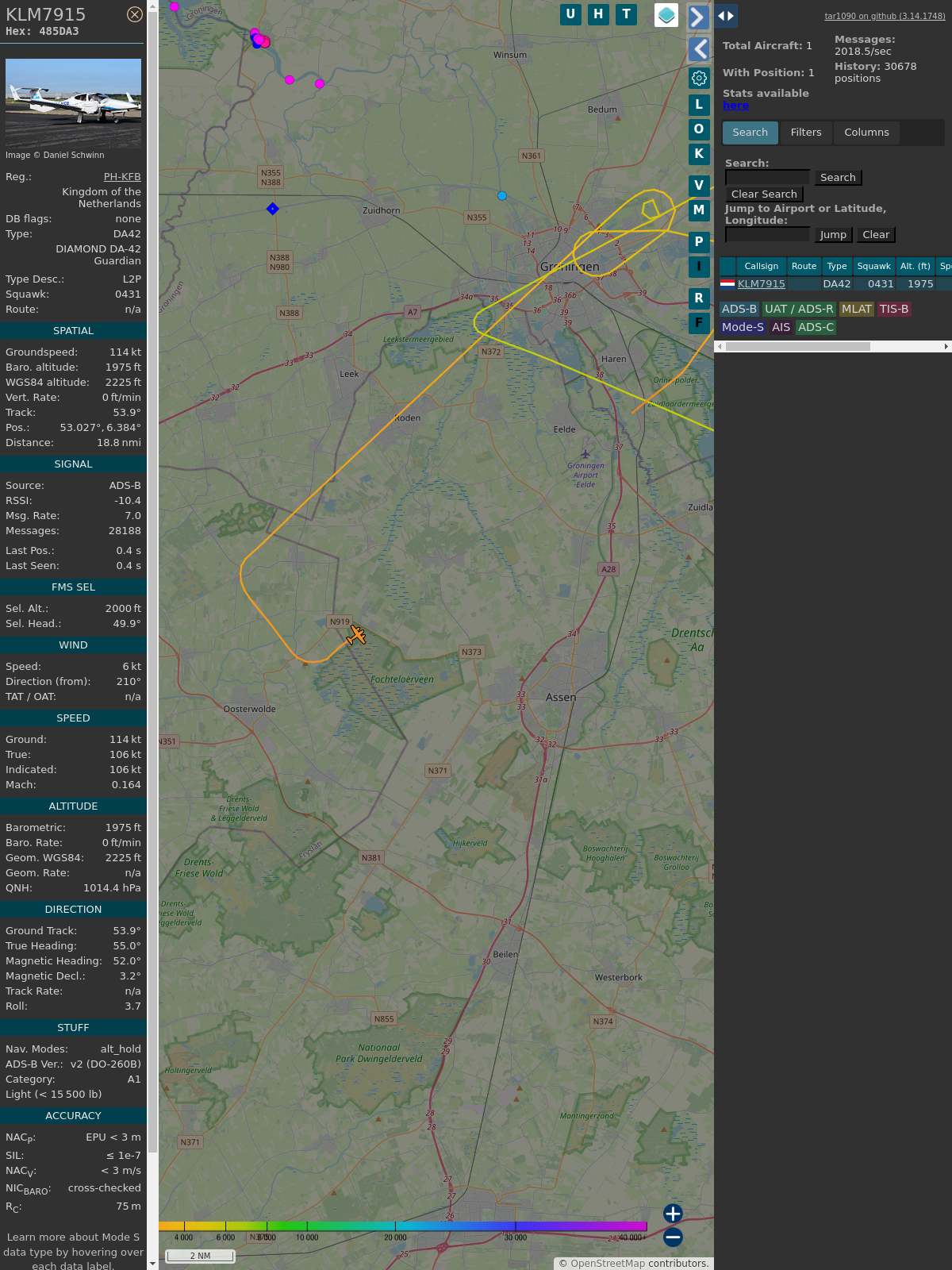The image size is (952, 1270).
Task: Toggle the I map option
Action: [699, 266]
